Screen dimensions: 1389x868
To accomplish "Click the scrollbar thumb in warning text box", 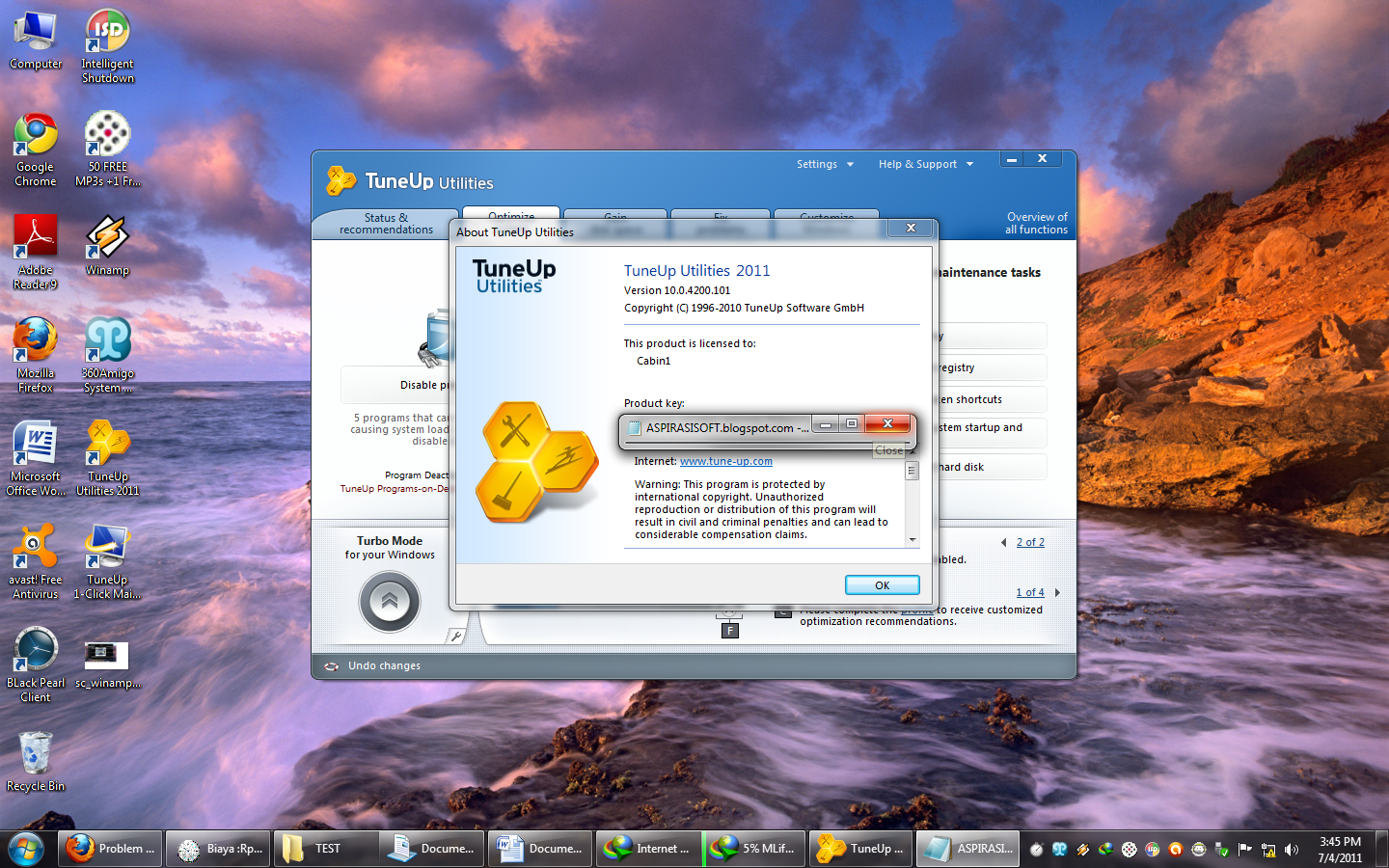I will click(x=912, y=471).
